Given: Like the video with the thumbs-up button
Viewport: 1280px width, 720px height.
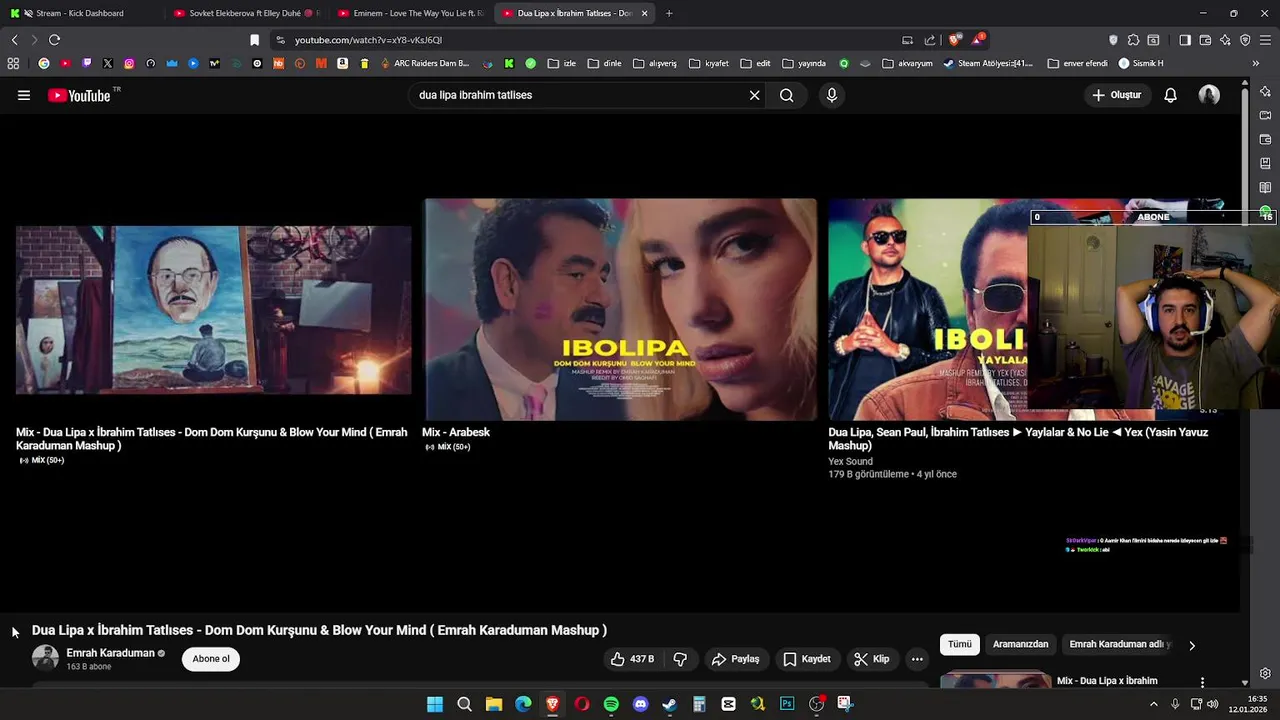Looking at the screenshot, I should 632,659.
